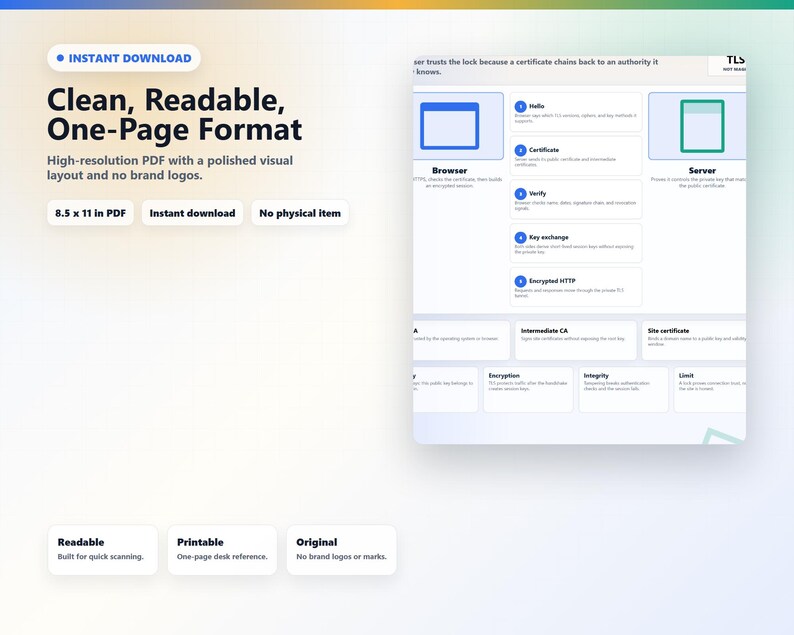
Task: Click the blue dot in Instant Download badge
Action: [x=60, y=58]
